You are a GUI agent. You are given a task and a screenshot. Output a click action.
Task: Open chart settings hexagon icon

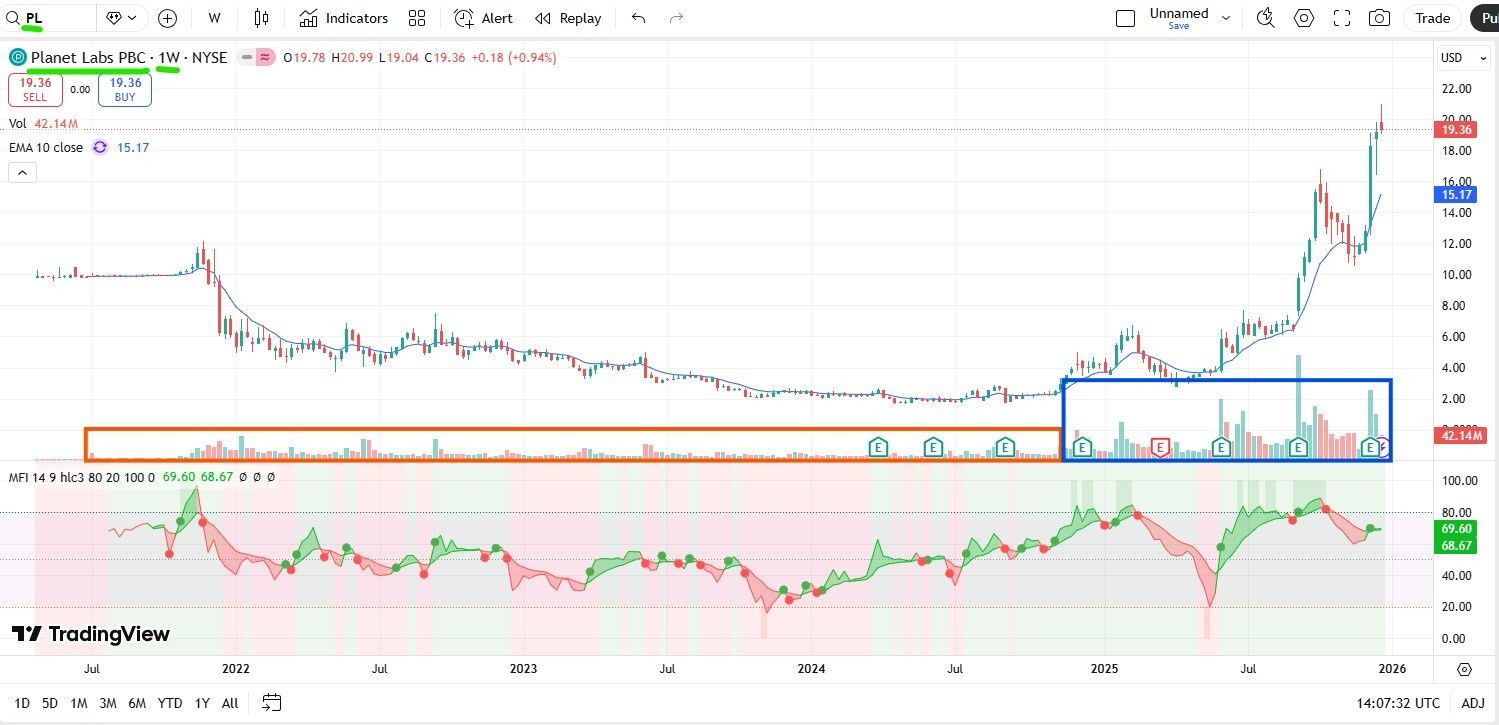[x=1304, y=18]
